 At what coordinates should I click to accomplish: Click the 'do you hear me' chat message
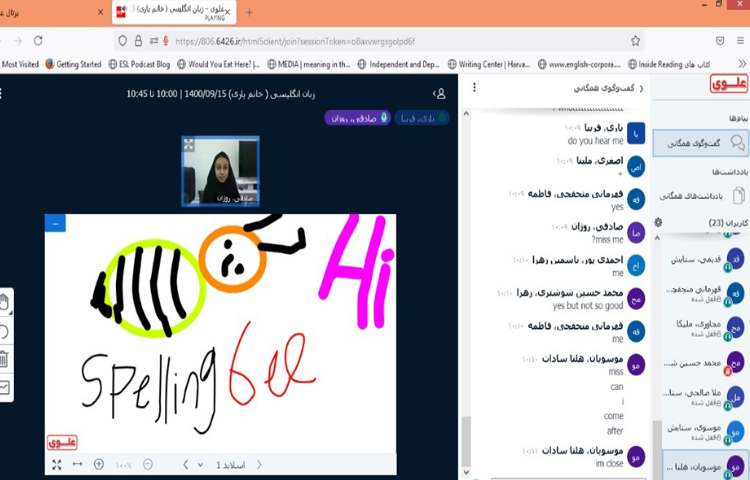click(596, 141)
